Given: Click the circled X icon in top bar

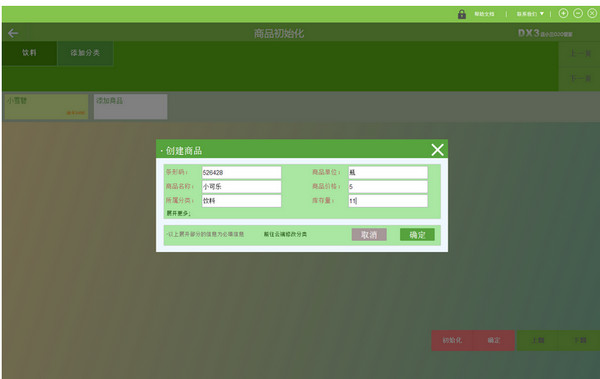Looking at the screenshot, I should tap(592, 13).
